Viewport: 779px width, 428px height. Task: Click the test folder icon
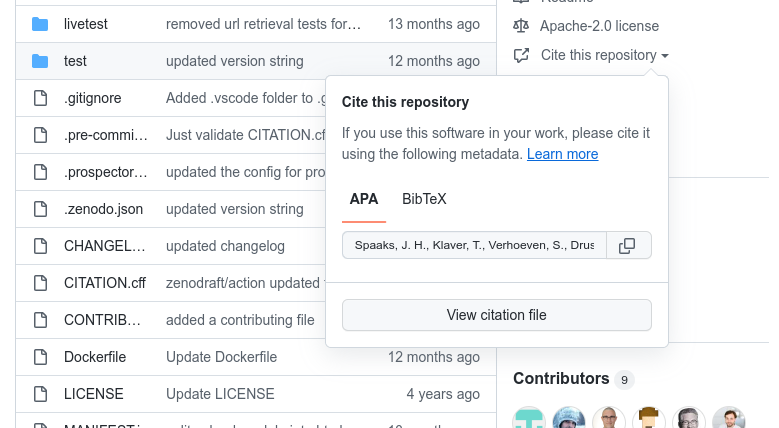click(40, 61)
